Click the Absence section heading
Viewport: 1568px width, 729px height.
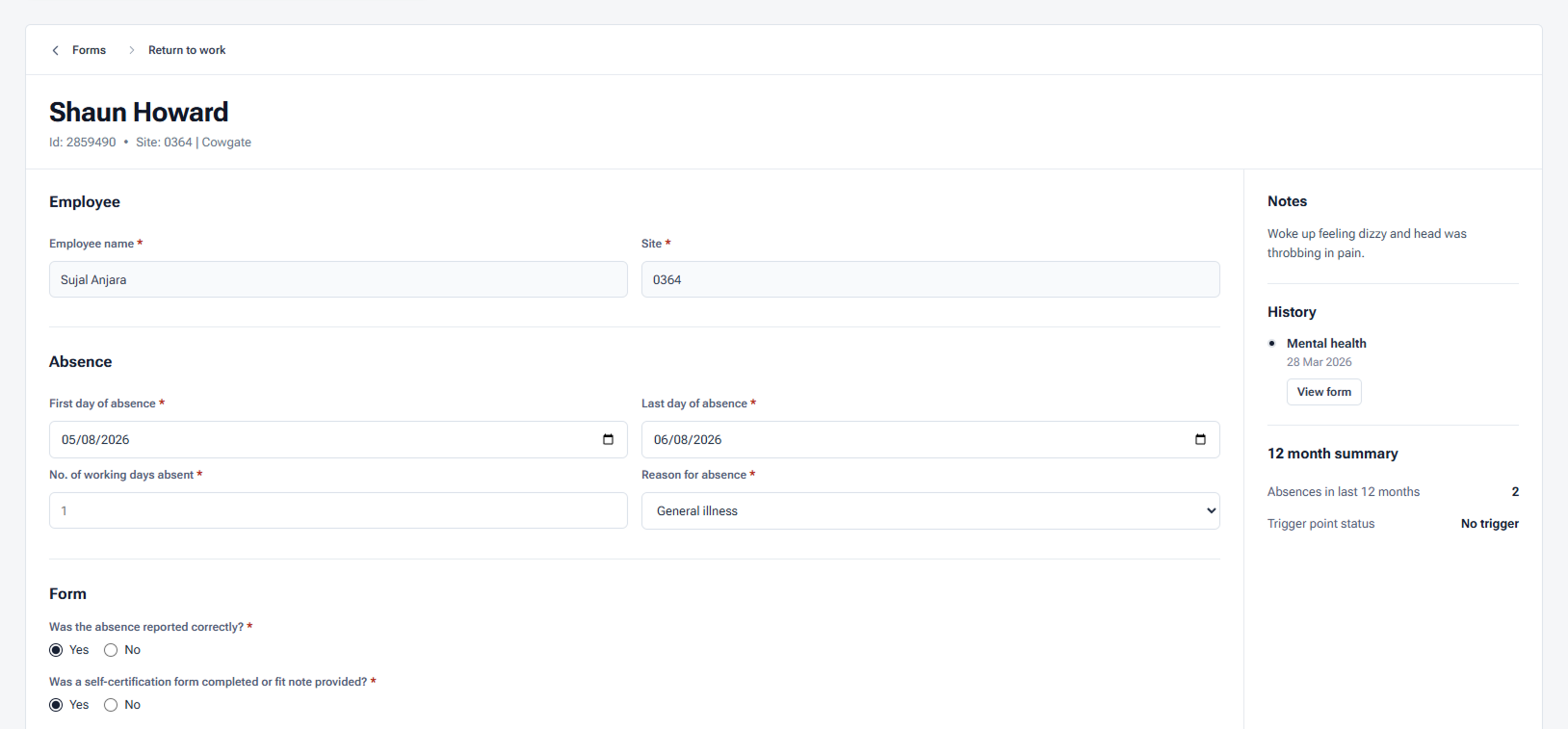[x=81, y=362]
